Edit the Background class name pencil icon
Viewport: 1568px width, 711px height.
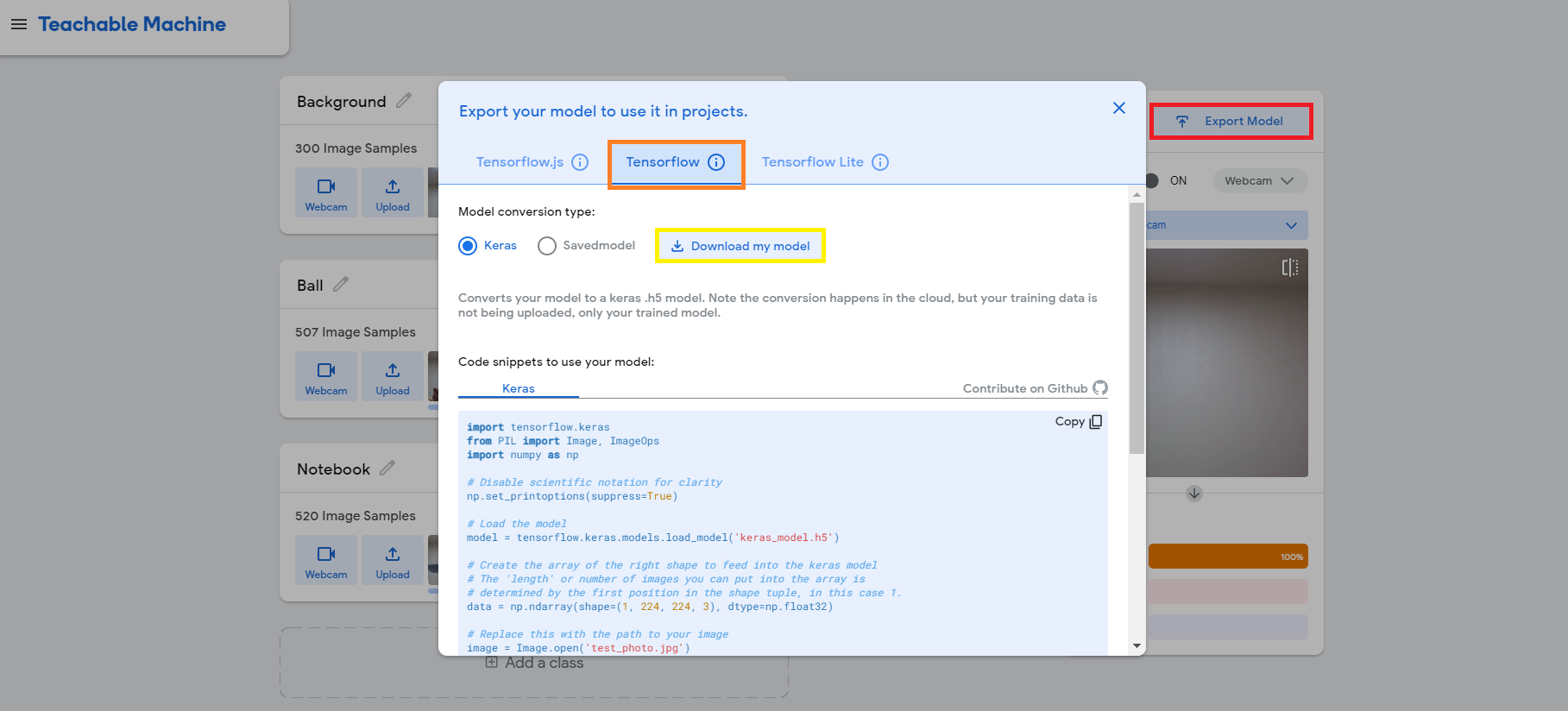[x=404, y=101]
